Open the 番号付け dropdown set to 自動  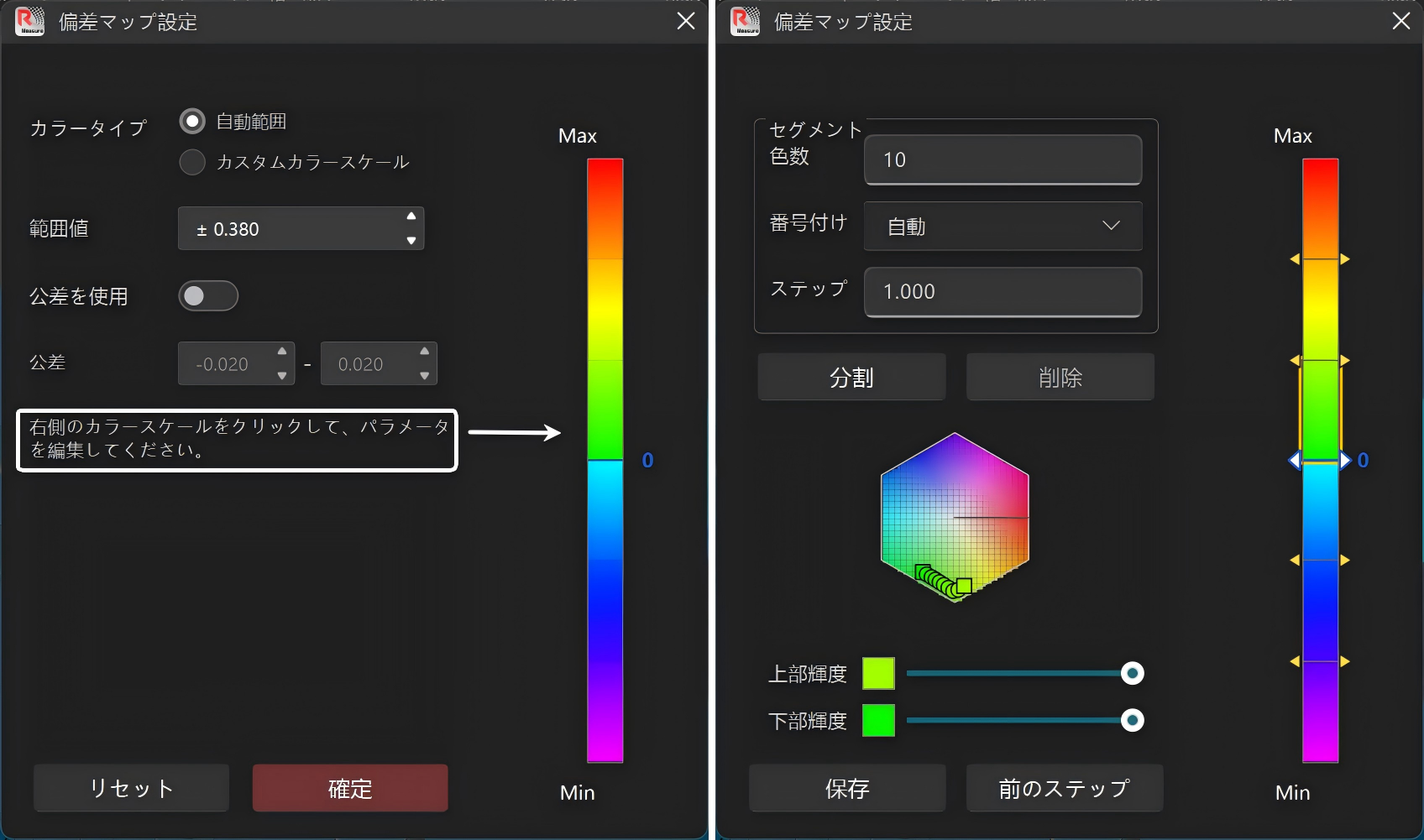click(1003, 226)
